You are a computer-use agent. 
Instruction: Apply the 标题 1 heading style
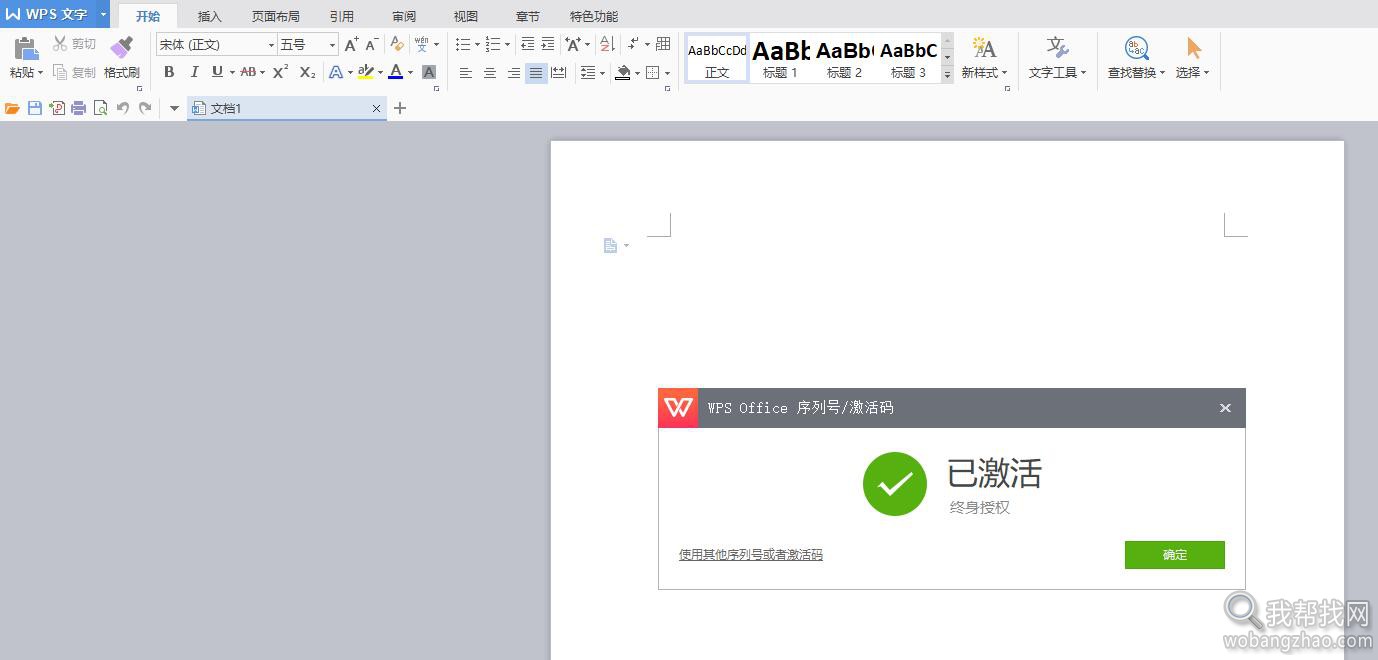click(781, 58)
